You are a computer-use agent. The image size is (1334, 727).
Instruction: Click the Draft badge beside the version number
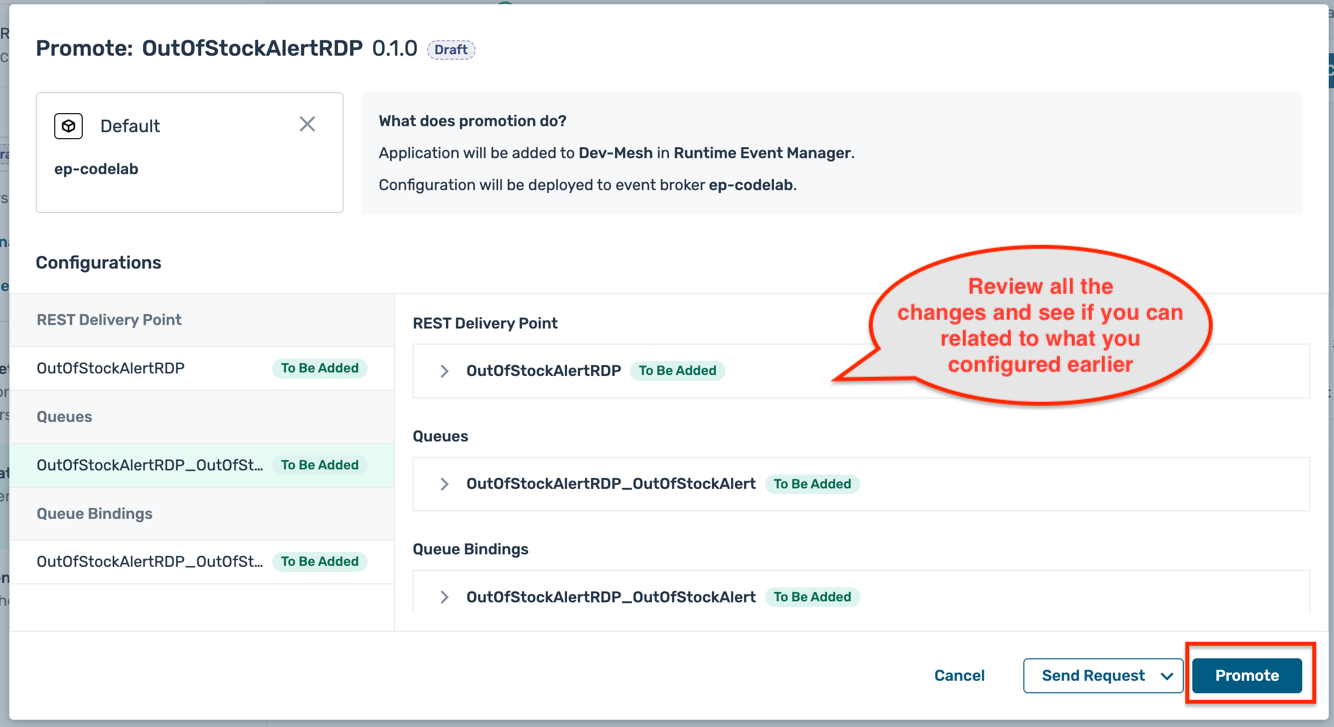(x=451, y=49)
